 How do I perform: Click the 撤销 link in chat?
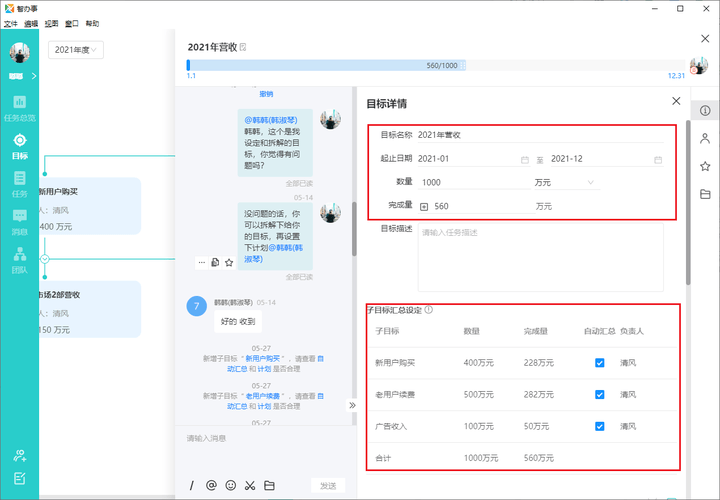tap(267, 94)
